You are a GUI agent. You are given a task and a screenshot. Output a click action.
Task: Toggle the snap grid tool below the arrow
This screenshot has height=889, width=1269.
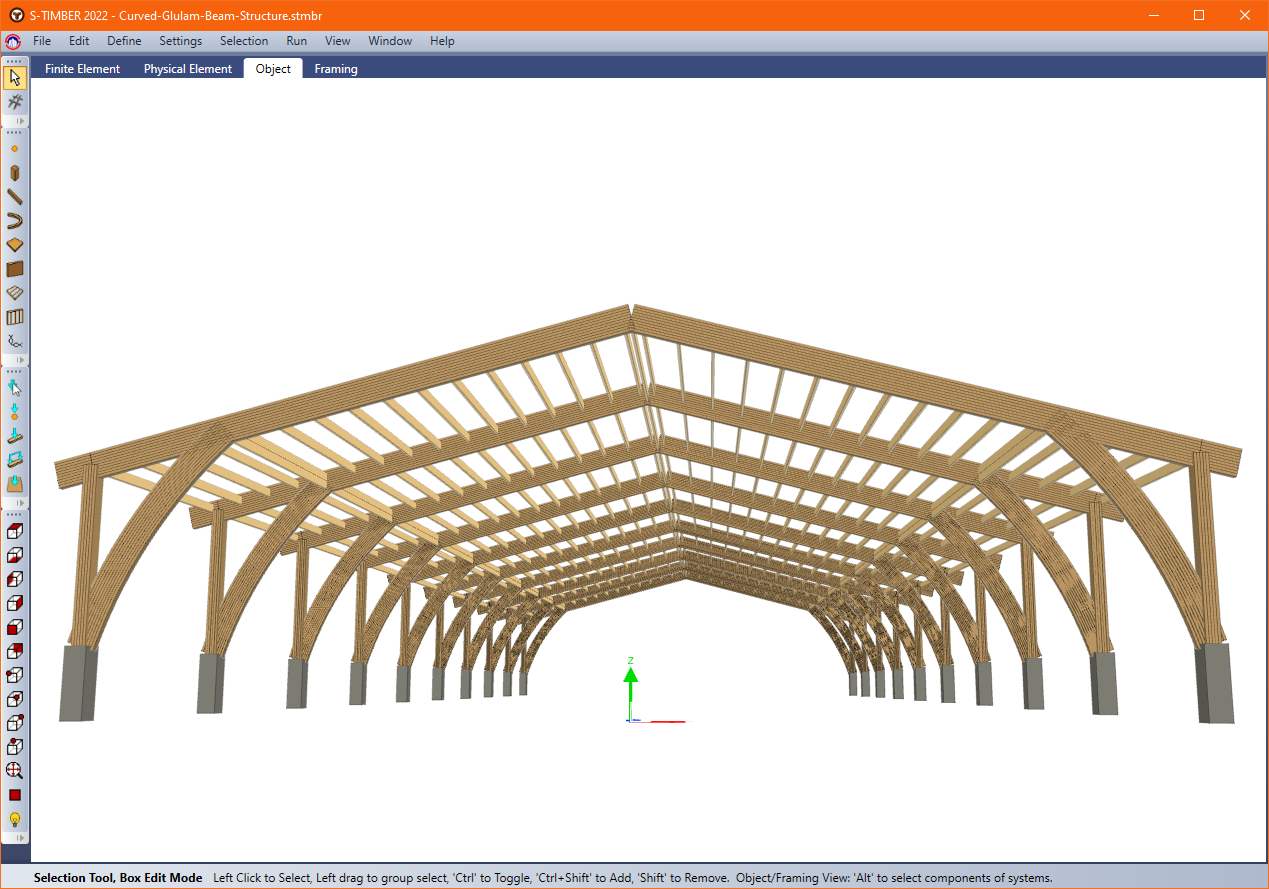(x=15, y=101)
